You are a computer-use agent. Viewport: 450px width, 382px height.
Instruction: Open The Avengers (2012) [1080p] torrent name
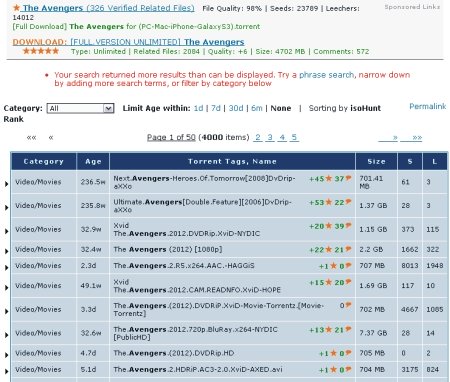(168, 249)
